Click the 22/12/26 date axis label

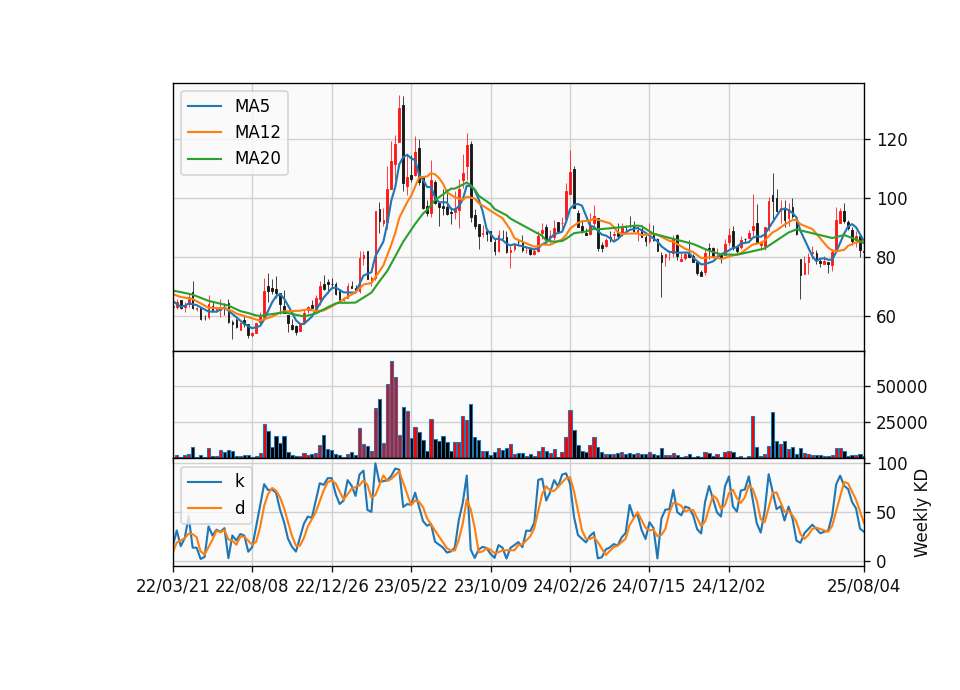(332, 586)
